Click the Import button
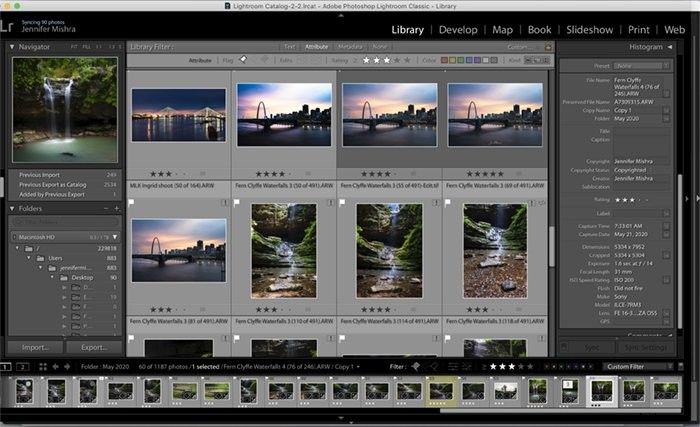 click(36, 347)
